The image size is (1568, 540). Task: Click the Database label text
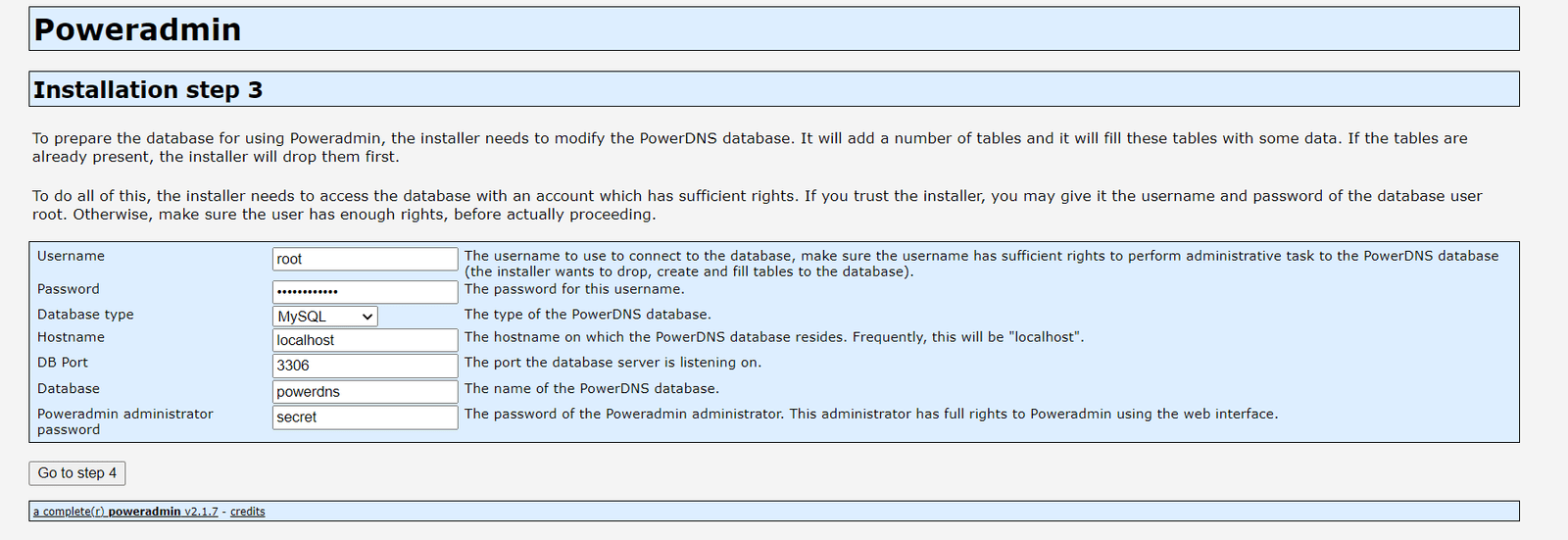(x=69, y=389)
